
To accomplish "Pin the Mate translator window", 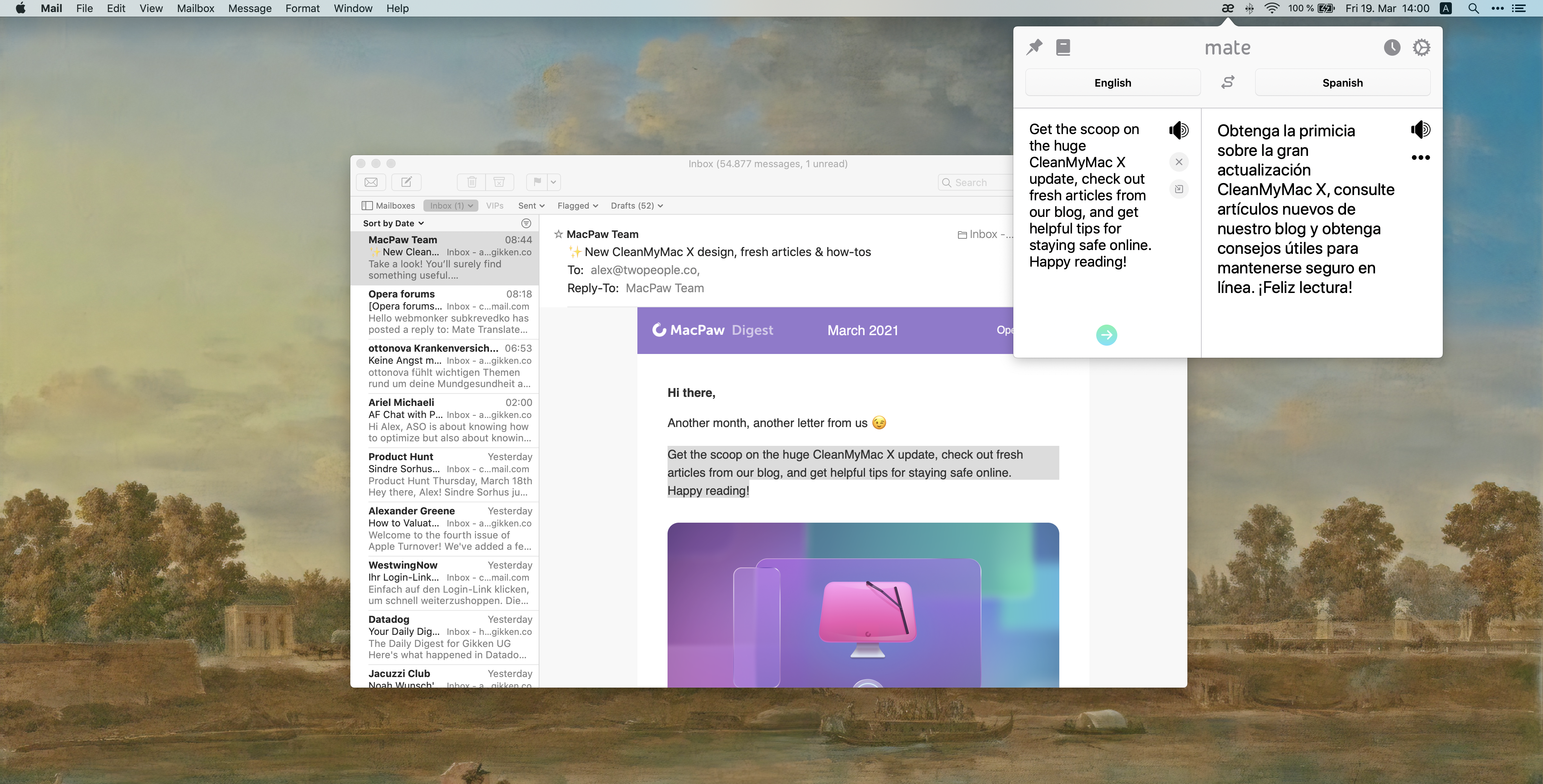I will (1034, 47).
